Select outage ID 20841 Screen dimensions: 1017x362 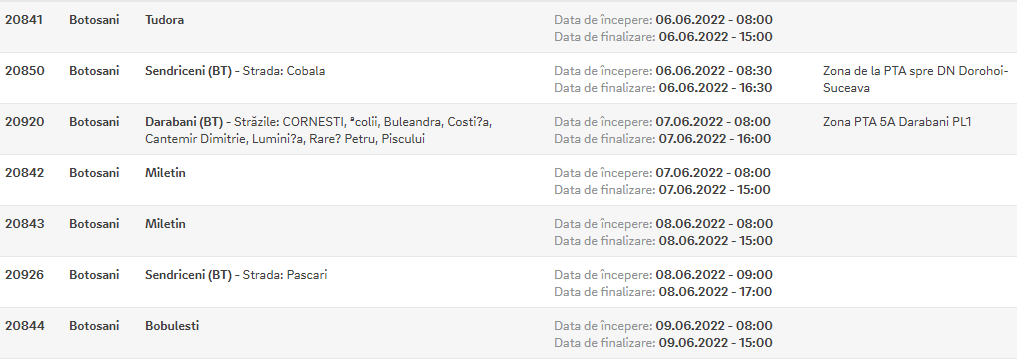(x=24, y=20)
